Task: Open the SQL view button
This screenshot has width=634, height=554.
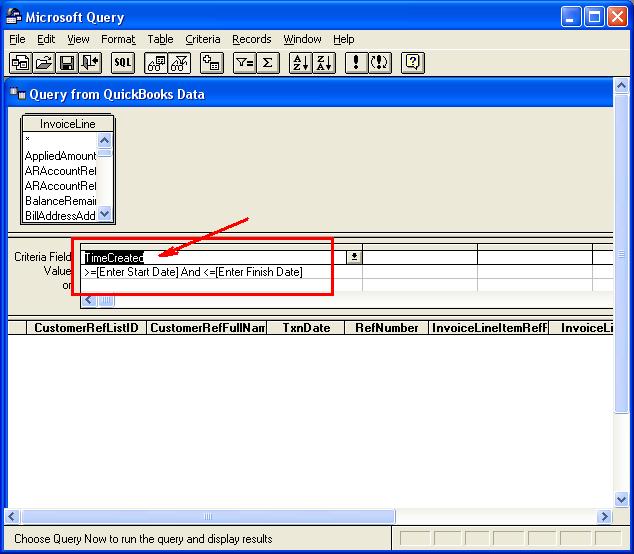Action: click(123, 63)
